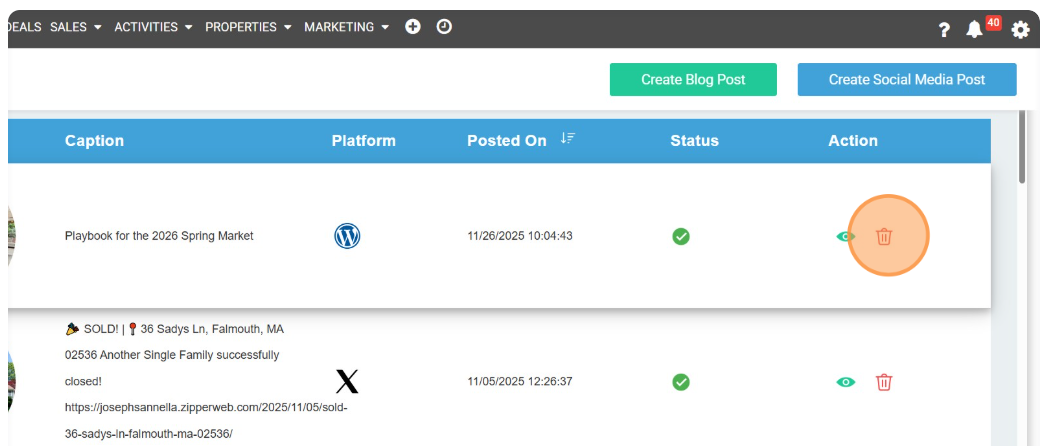The height and width of the screenshot is (446, 1056).
Task: View the SOLD Sadys Ln post via eye icon
Action: tap(846, 382)
